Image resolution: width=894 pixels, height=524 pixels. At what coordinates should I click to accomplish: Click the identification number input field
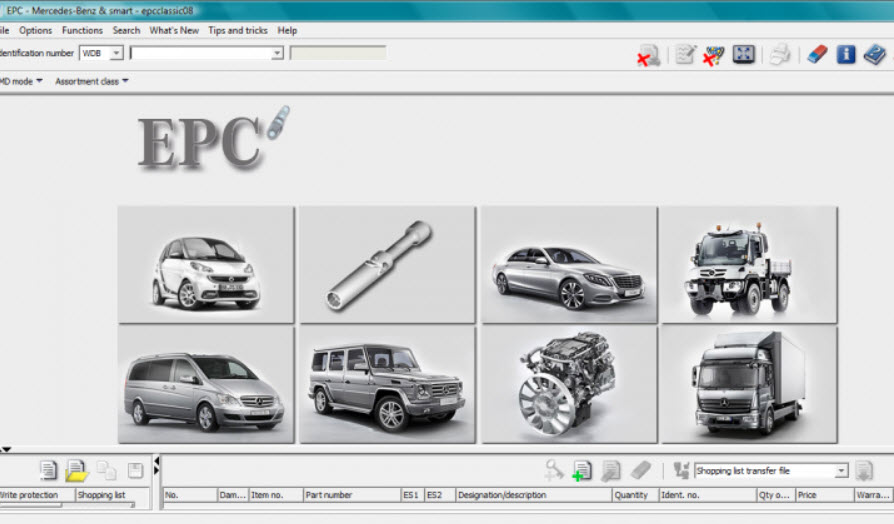(x=201, y=53)
